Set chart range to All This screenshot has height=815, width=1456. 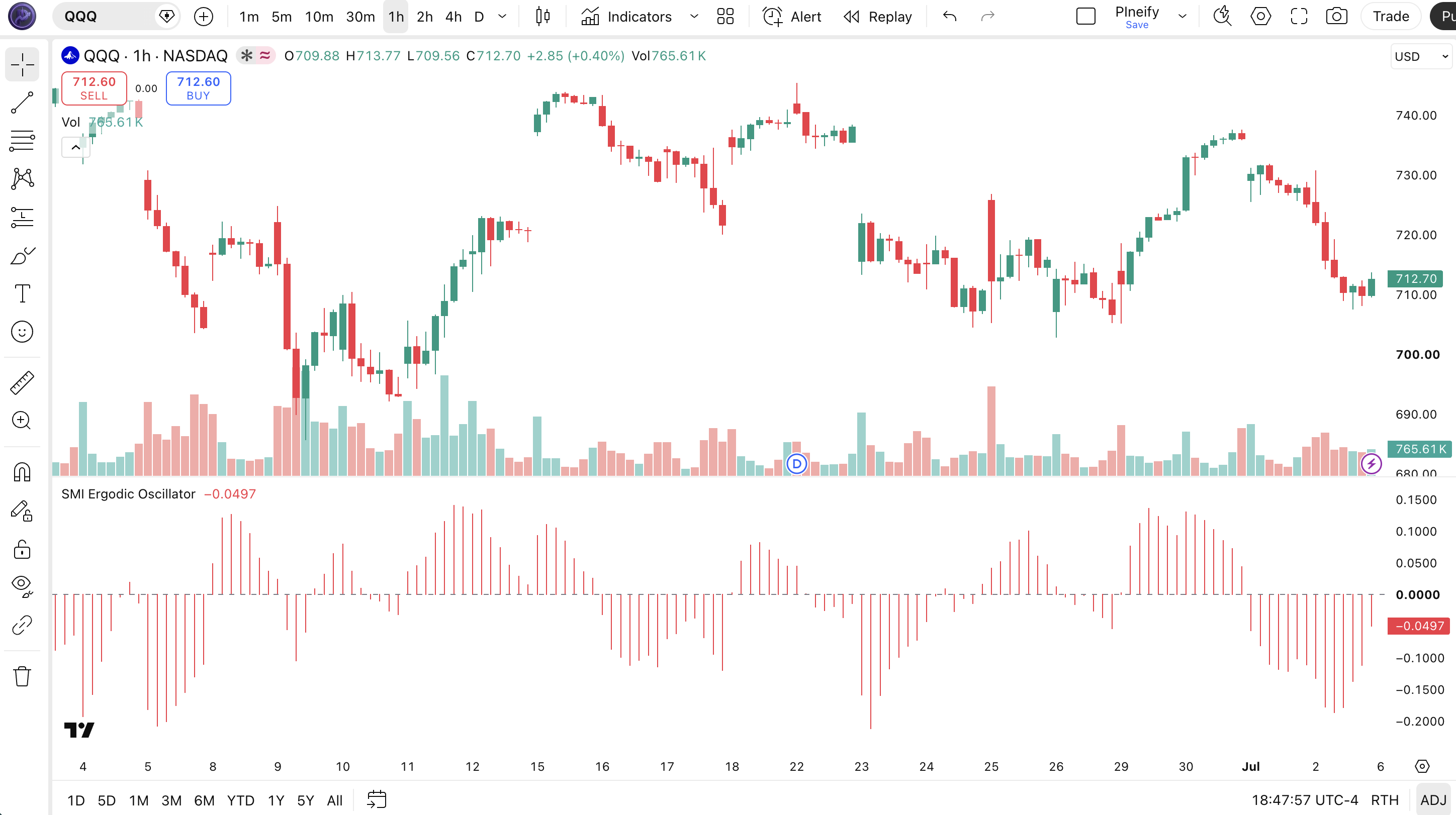pos(335,800)
